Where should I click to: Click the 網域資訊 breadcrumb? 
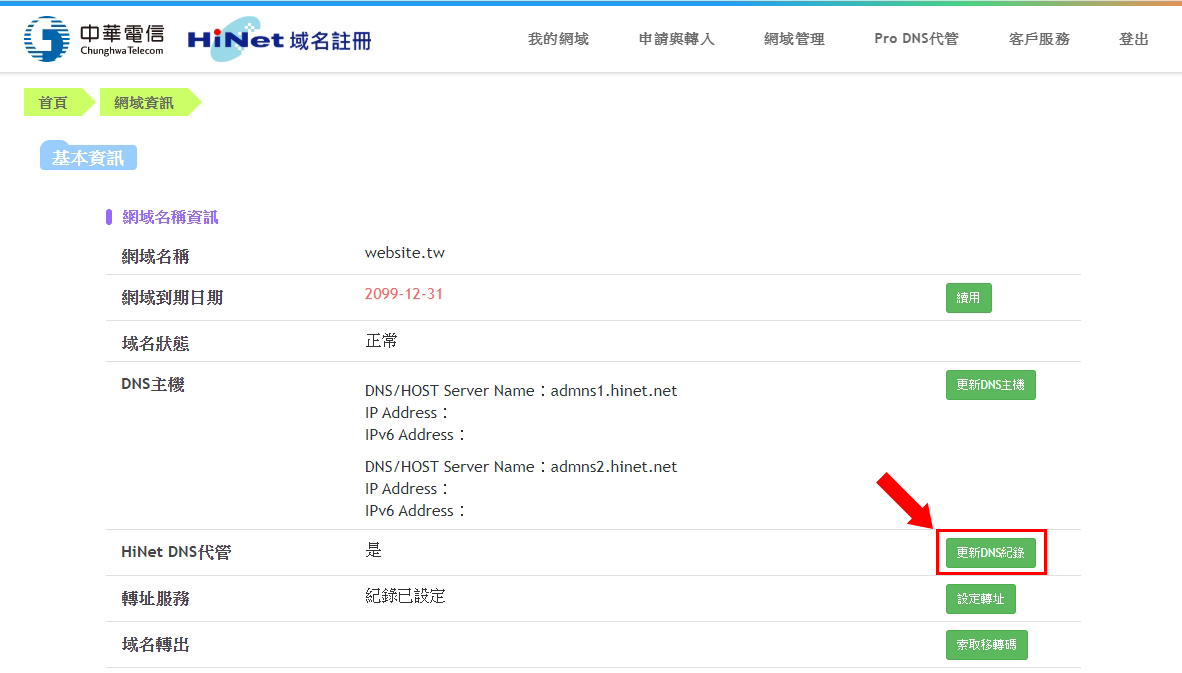144,102
